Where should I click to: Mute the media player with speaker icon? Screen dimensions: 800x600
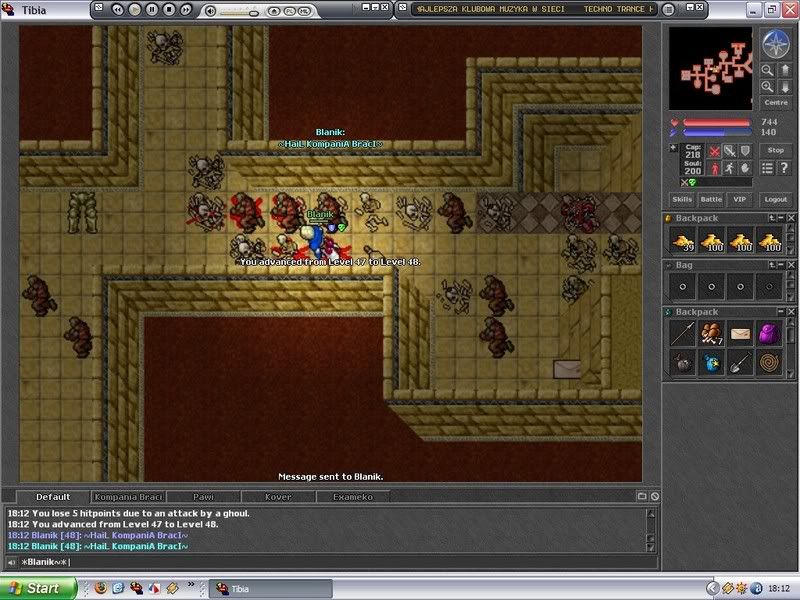[210, 11]
